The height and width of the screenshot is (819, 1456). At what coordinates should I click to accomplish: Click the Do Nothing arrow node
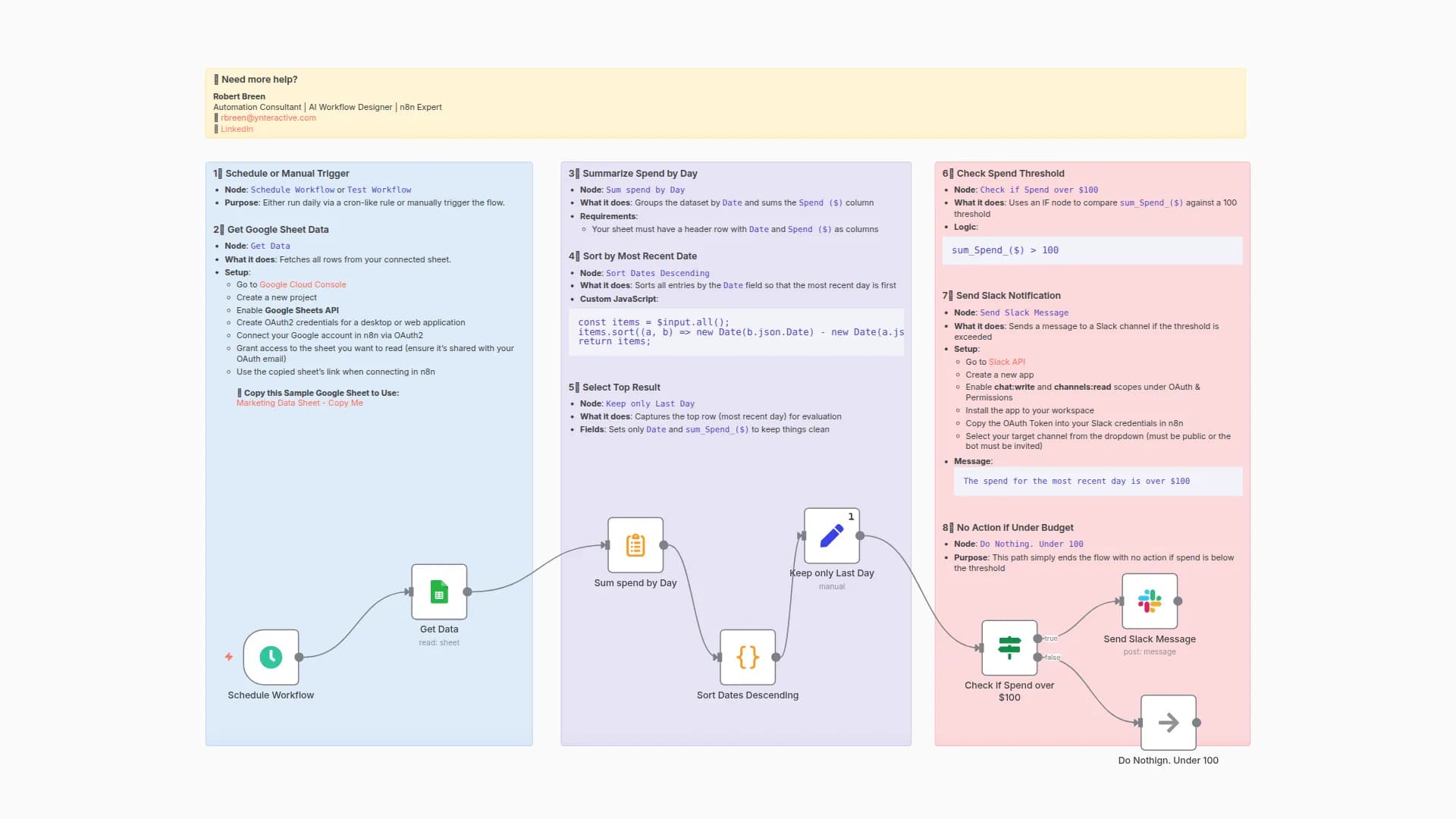click(x=1169, y=722)
